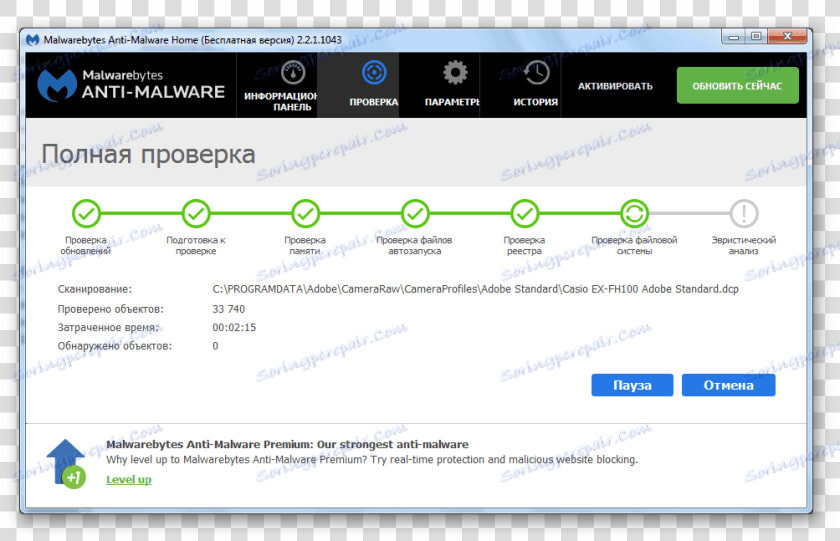The height and width of the screenshot is (541, 840).
Task: Click the Затраченное время label
Action: [x=108, y=327]
